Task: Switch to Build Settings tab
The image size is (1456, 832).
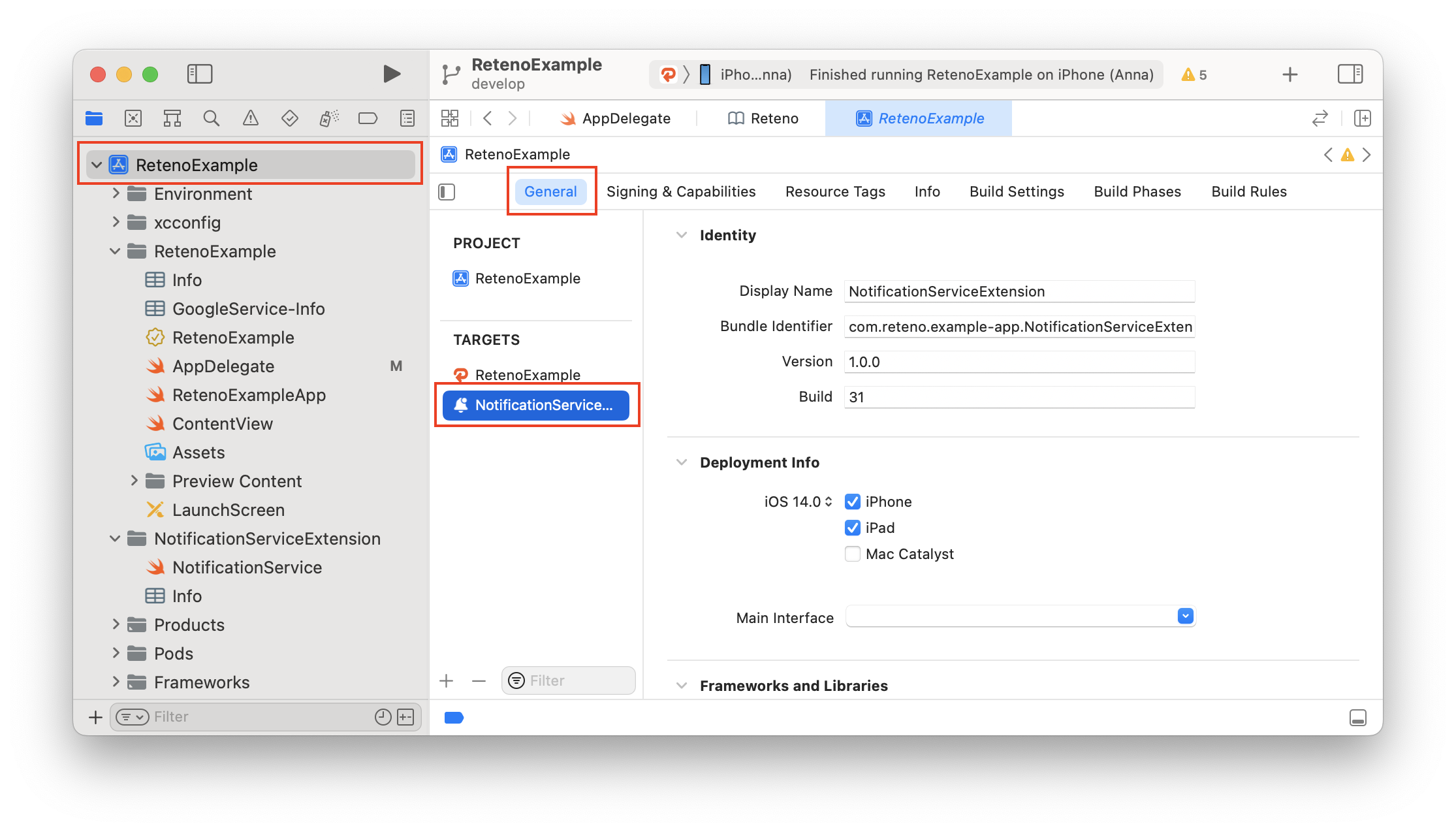Action: coord(1017,191)
